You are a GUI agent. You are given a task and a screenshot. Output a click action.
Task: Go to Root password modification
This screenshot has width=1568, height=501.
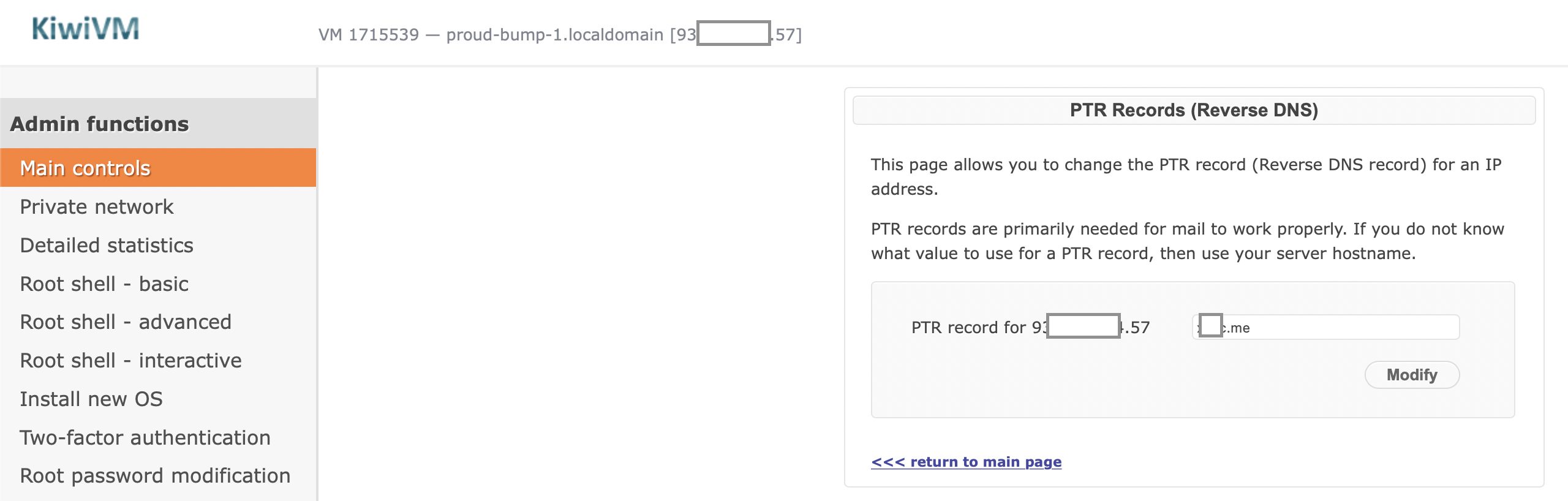coord(155,476)
